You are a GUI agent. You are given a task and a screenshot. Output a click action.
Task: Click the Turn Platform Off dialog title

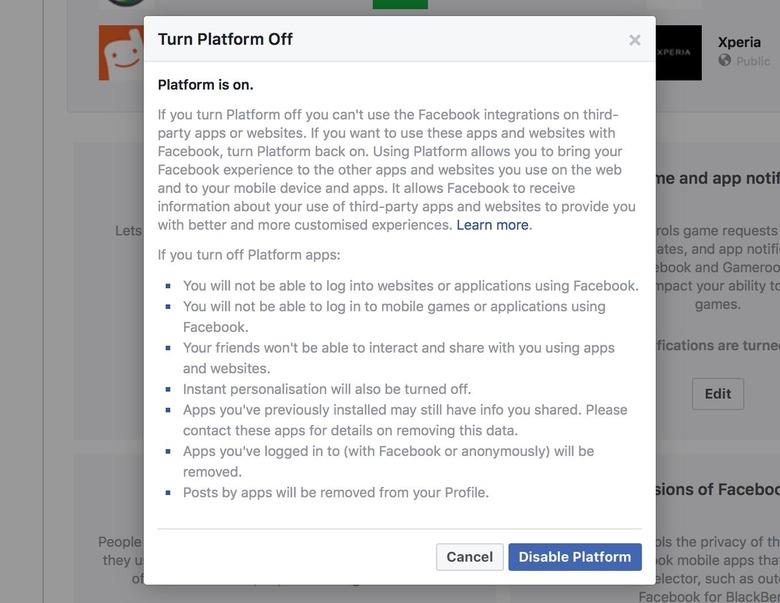pyautogui.click(x=225, y=40)
